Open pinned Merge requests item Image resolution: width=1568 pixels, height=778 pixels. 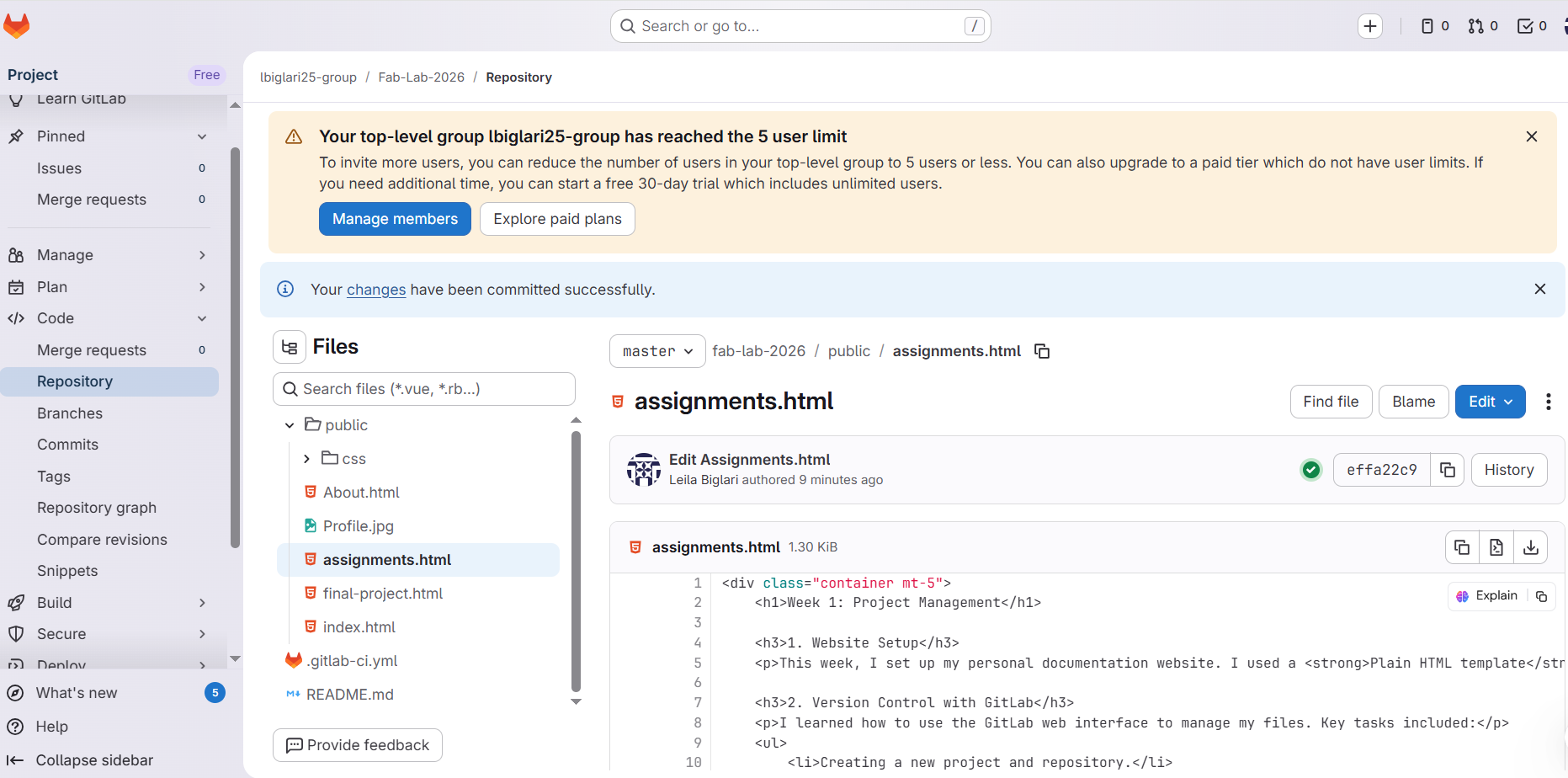(109, 200)
